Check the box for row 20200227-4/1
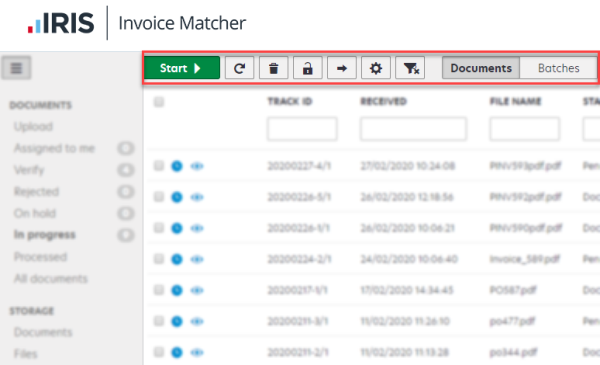Image resolution: width=600 pixels, height=365 pixels. (159, 166)
